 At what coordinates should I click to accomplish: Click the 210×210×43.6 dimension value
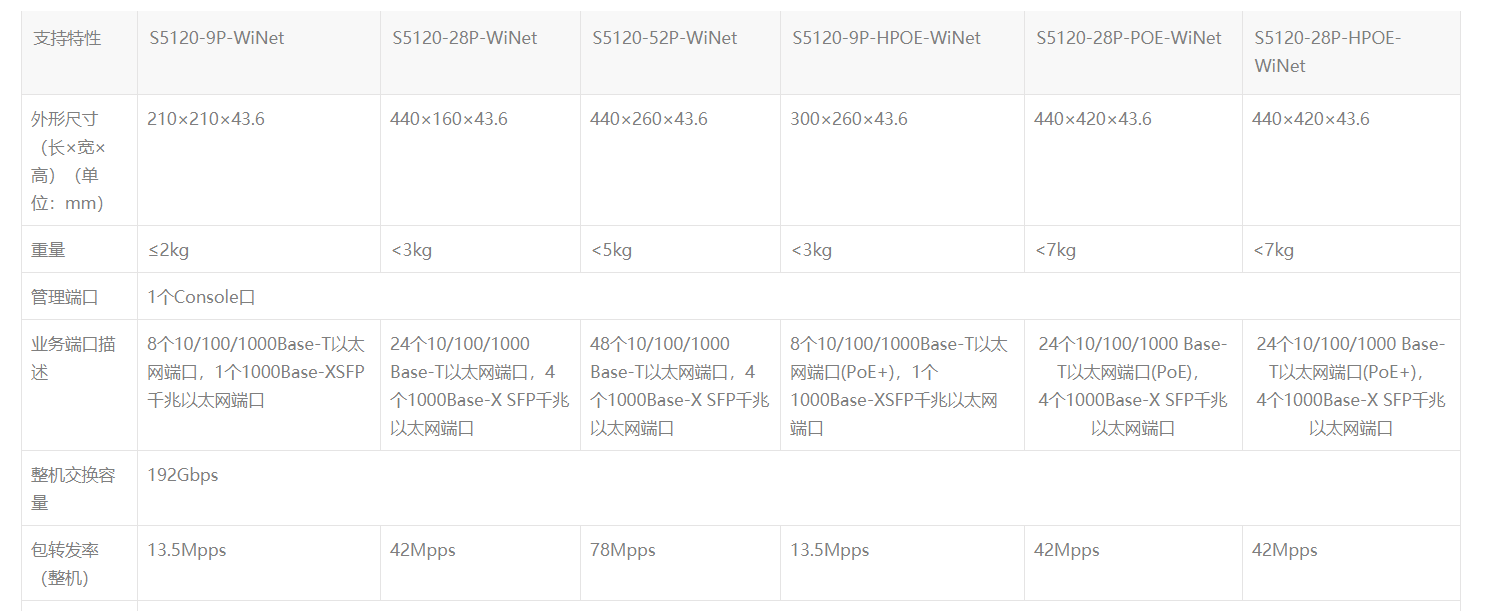pyautogui.click(x=206, y=119)
